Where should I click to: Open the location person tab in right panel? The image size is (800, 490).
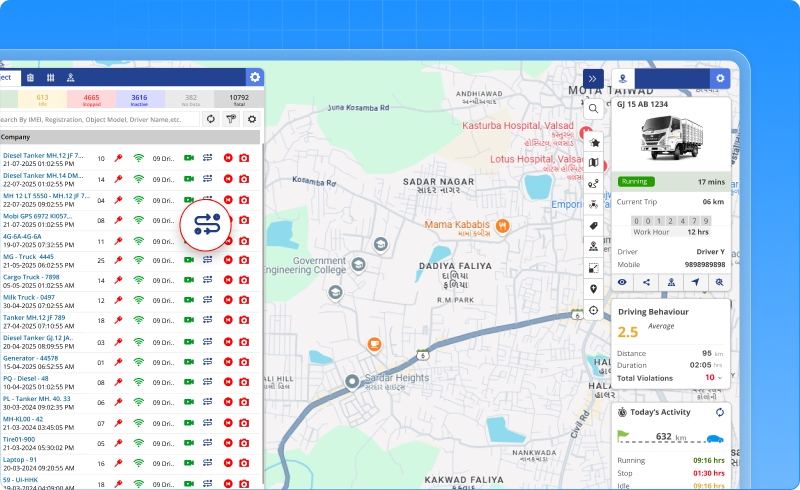[x=622, y=78]
